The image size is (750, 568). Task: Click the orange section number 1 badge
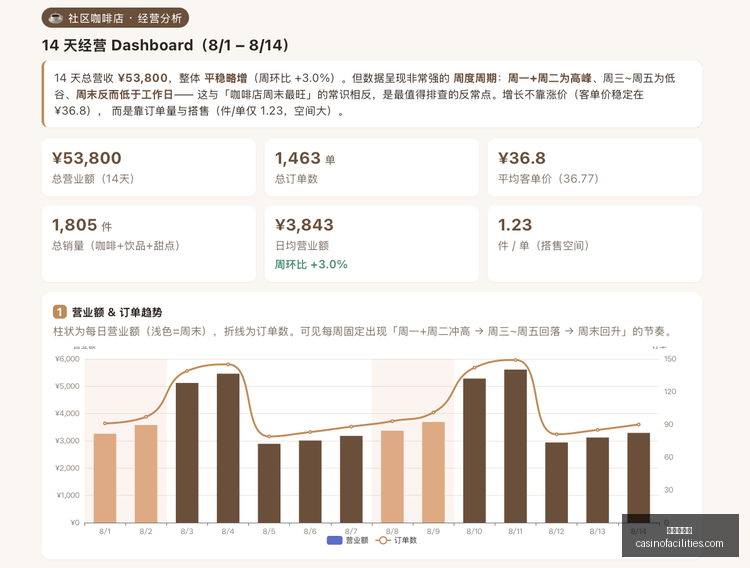59,312
